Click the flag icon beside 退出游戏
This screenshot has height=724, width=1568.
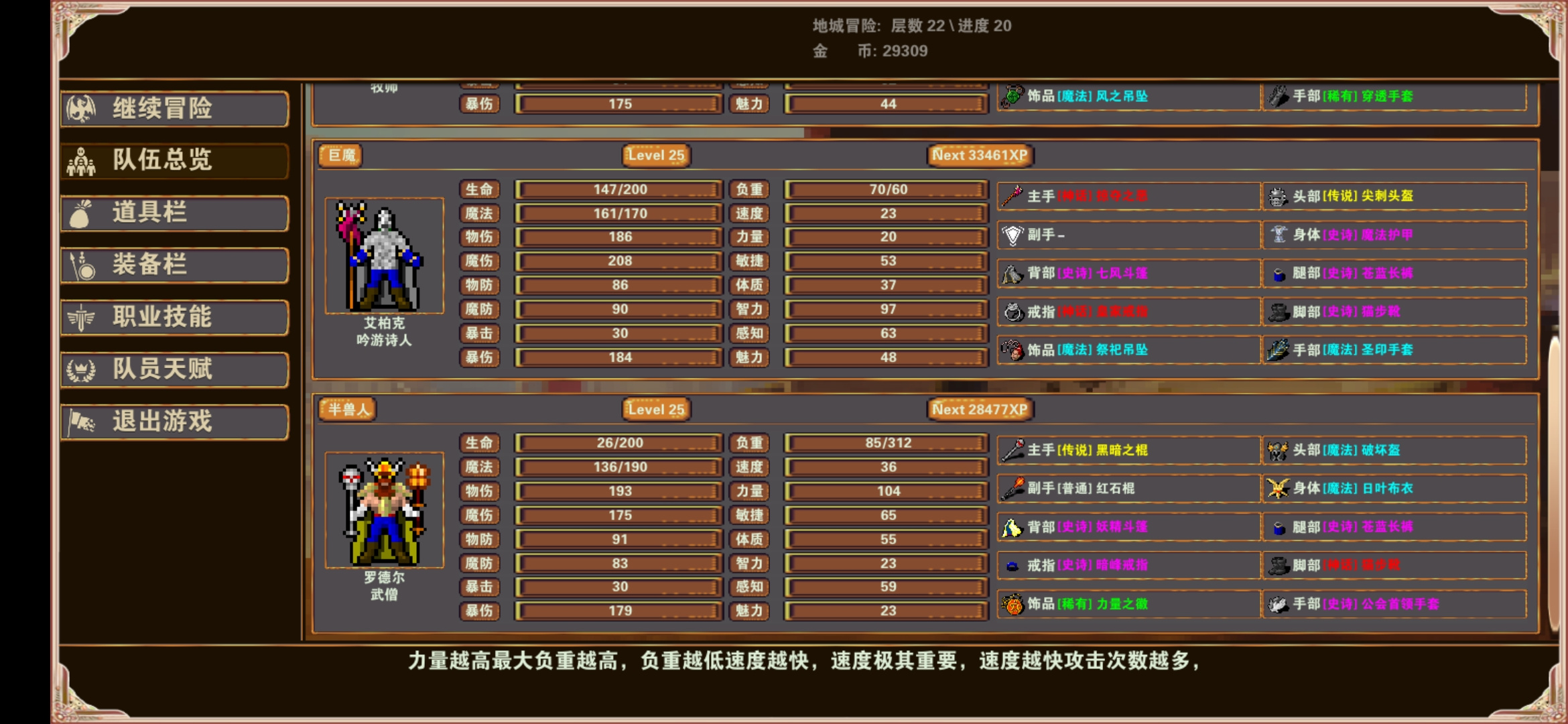[82, 422]
